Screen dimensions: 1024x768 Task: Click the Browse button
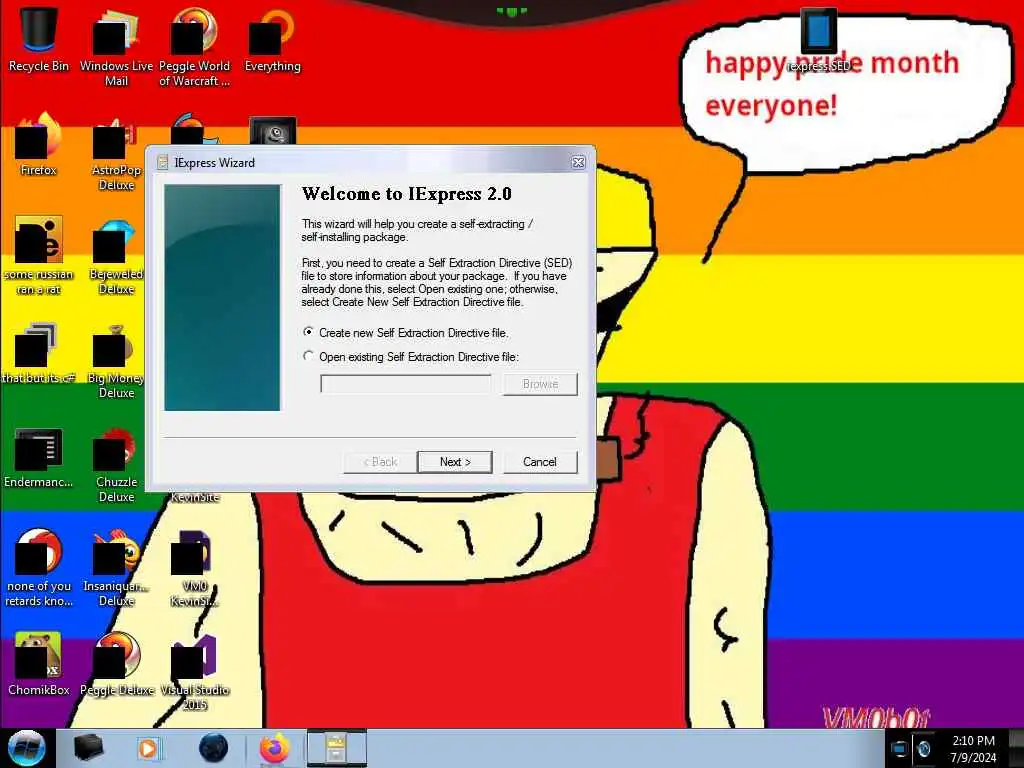point(540,384)
